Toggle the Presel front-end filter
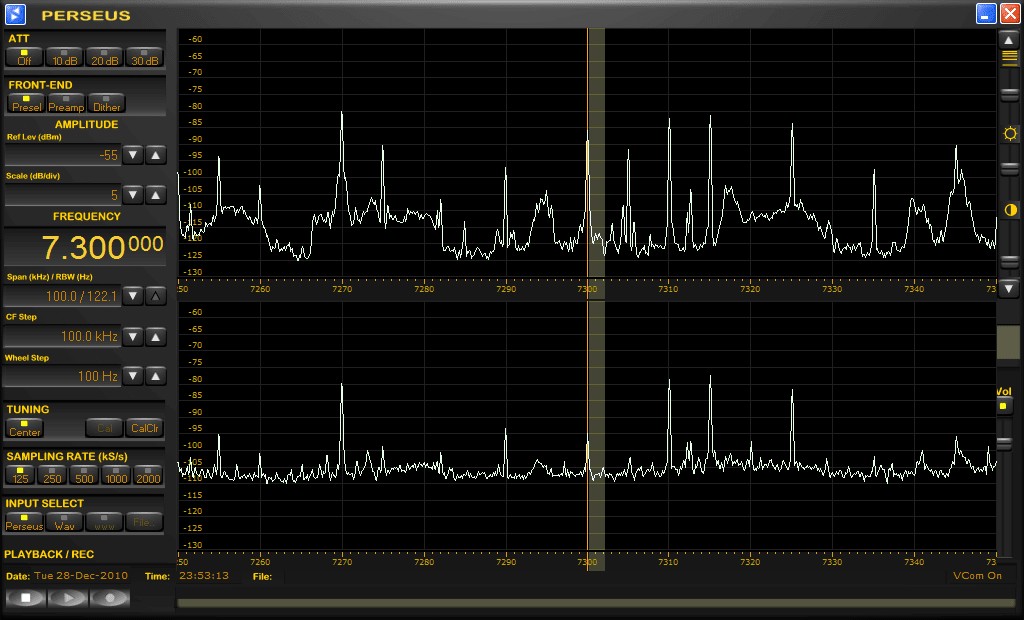 26,103
